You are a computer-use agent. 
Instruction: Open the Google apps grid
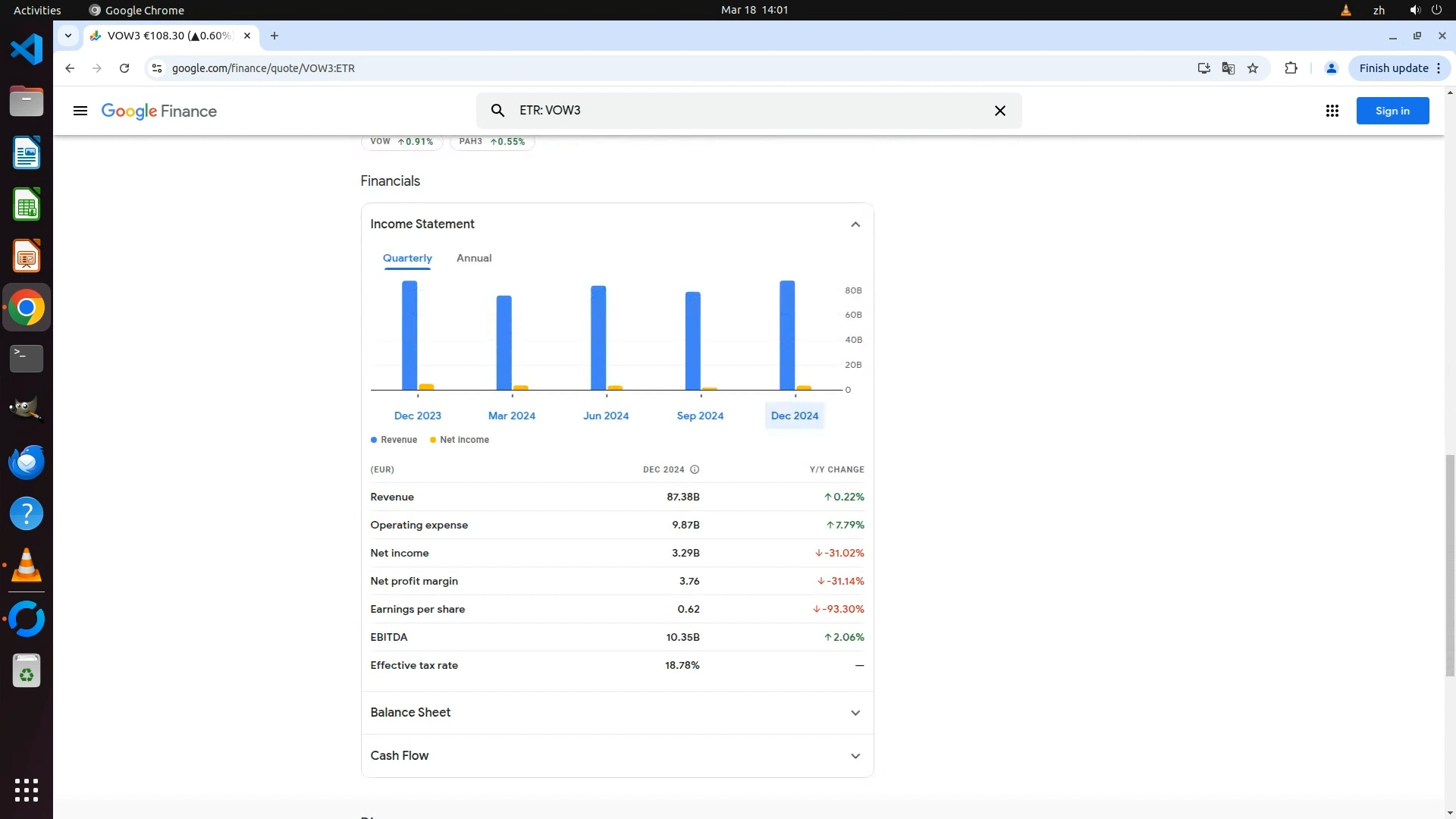(x=1332, y=111)
